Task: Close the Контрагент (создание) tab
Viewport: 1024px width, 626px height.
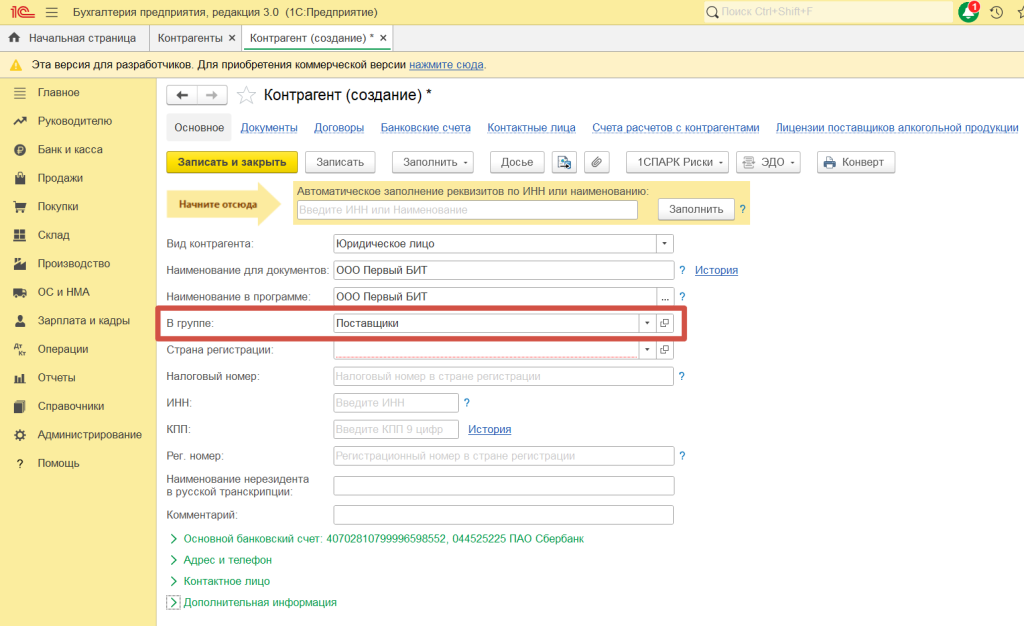Action: click(x=383, y=37)
